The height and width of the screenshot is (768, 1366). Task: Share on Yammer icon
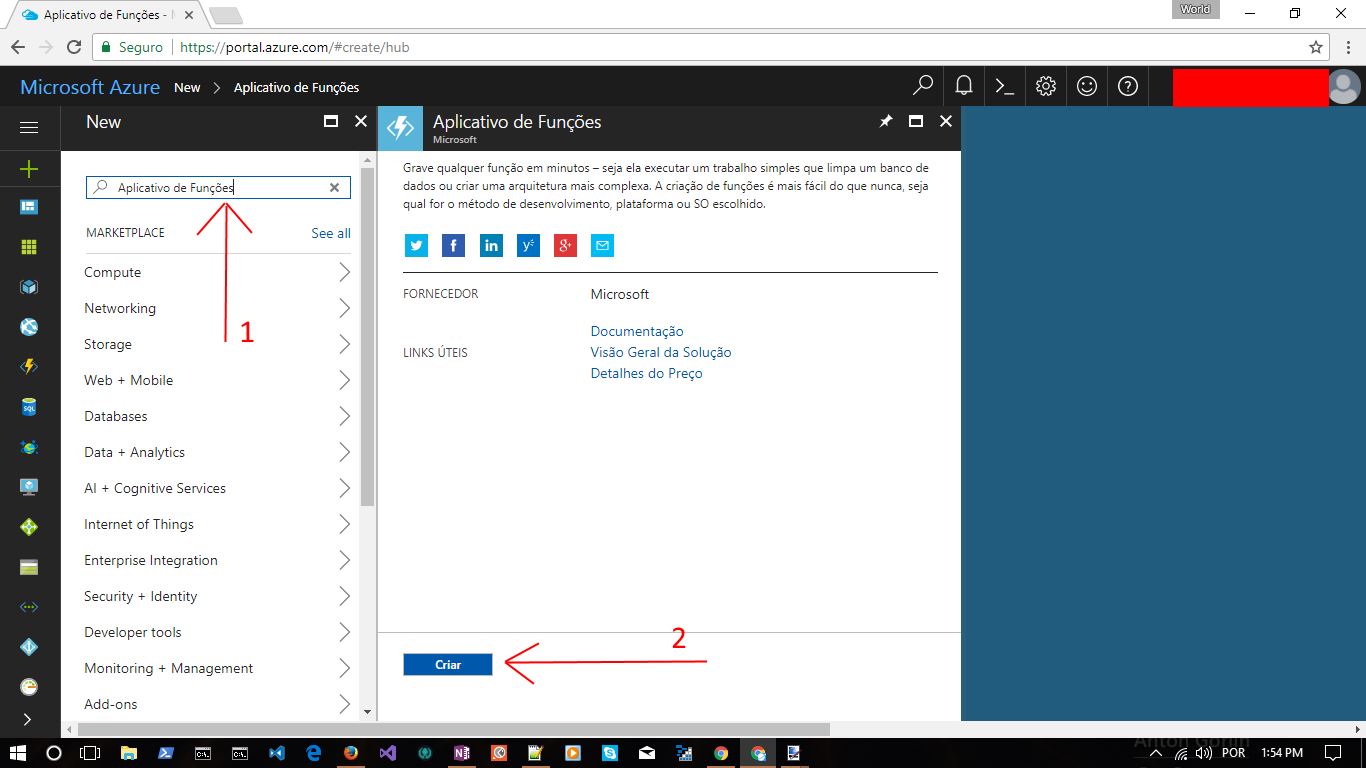(528, 246)
